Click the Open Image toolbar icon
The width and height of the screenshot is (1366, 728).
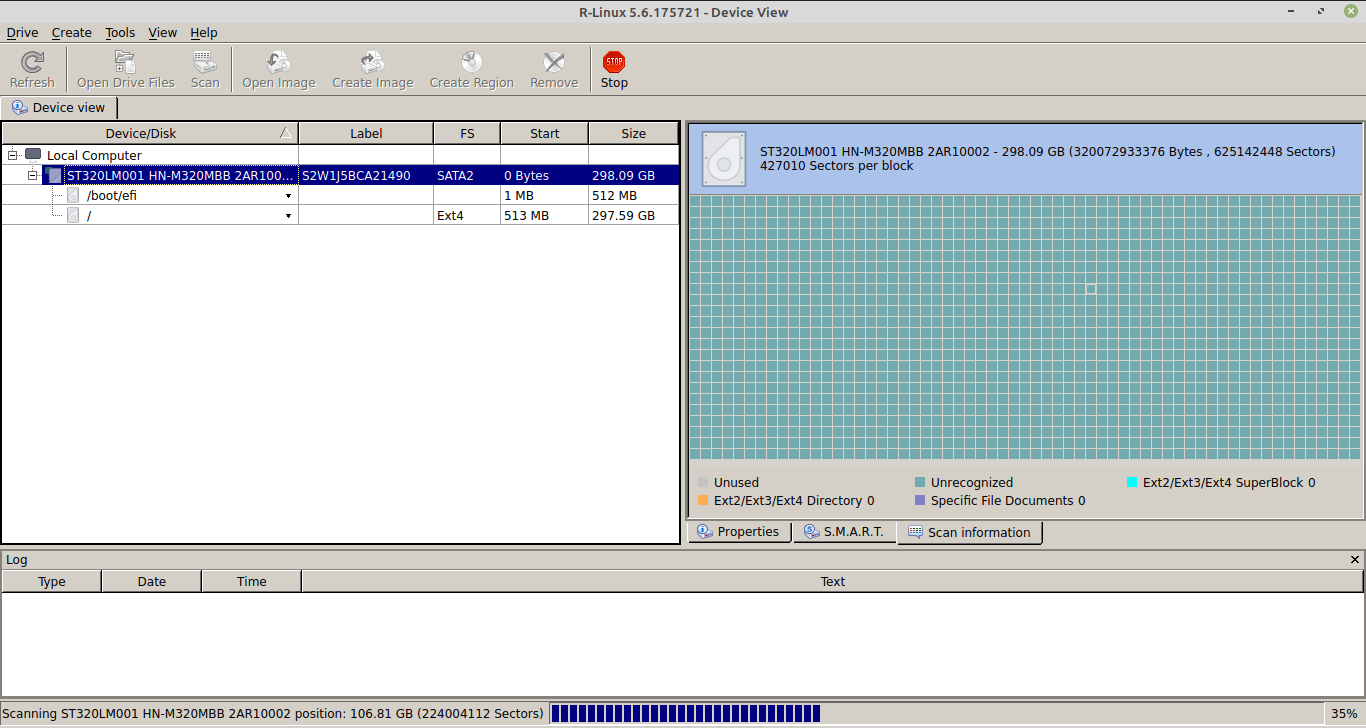click(278, 62)
